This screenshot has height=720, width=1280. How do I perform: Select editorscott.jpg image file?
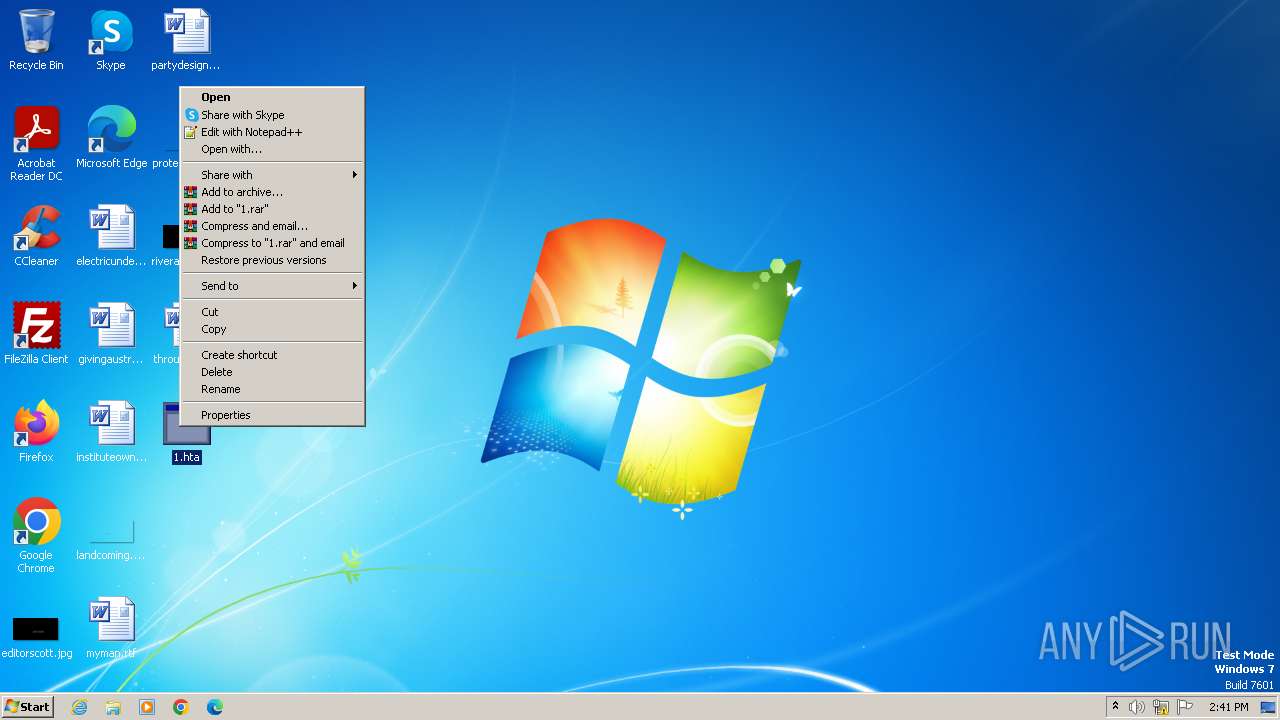pyautogui.click(x=36, y=636)
